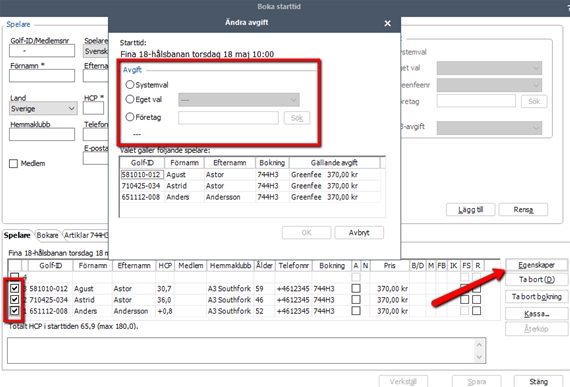Click the HCP input field

93,108
